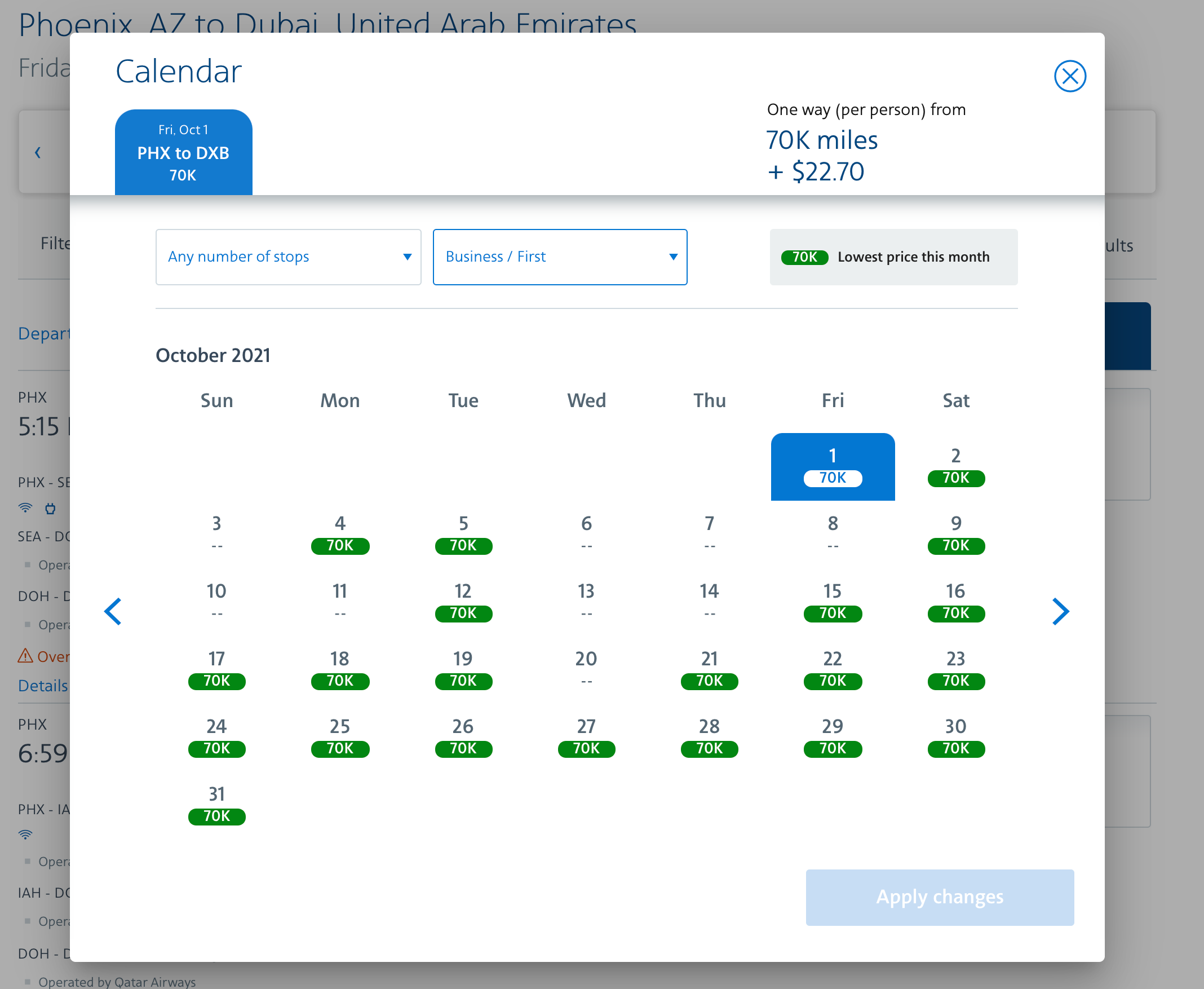This screenshot has height=989, width=1204.
Task: Choose Sunday October 31 date
Action: (x=216, y=805)
